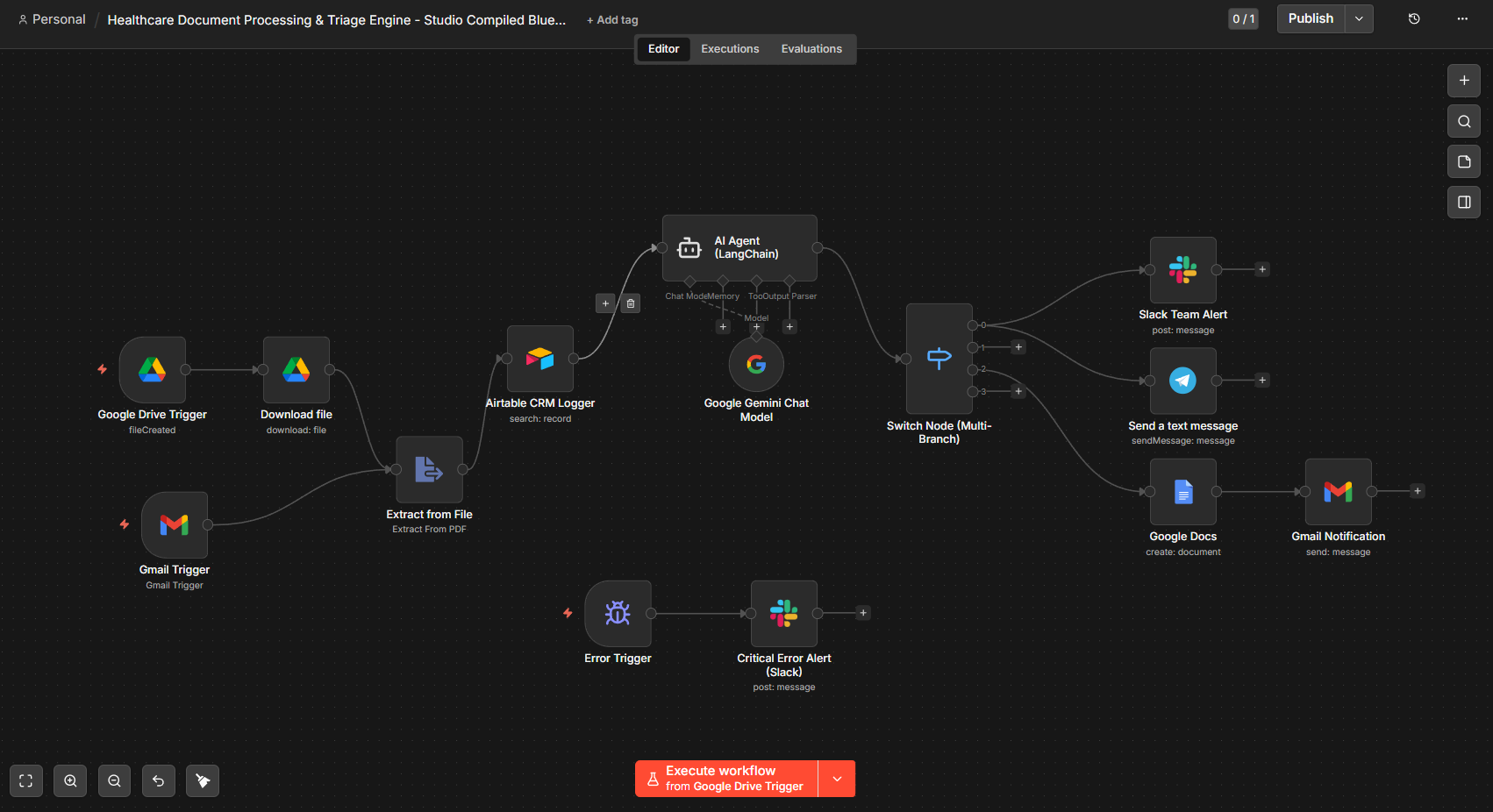Tidy up the workflow nodes
The width and height of the screenshot is (1493, 812).
203,780
